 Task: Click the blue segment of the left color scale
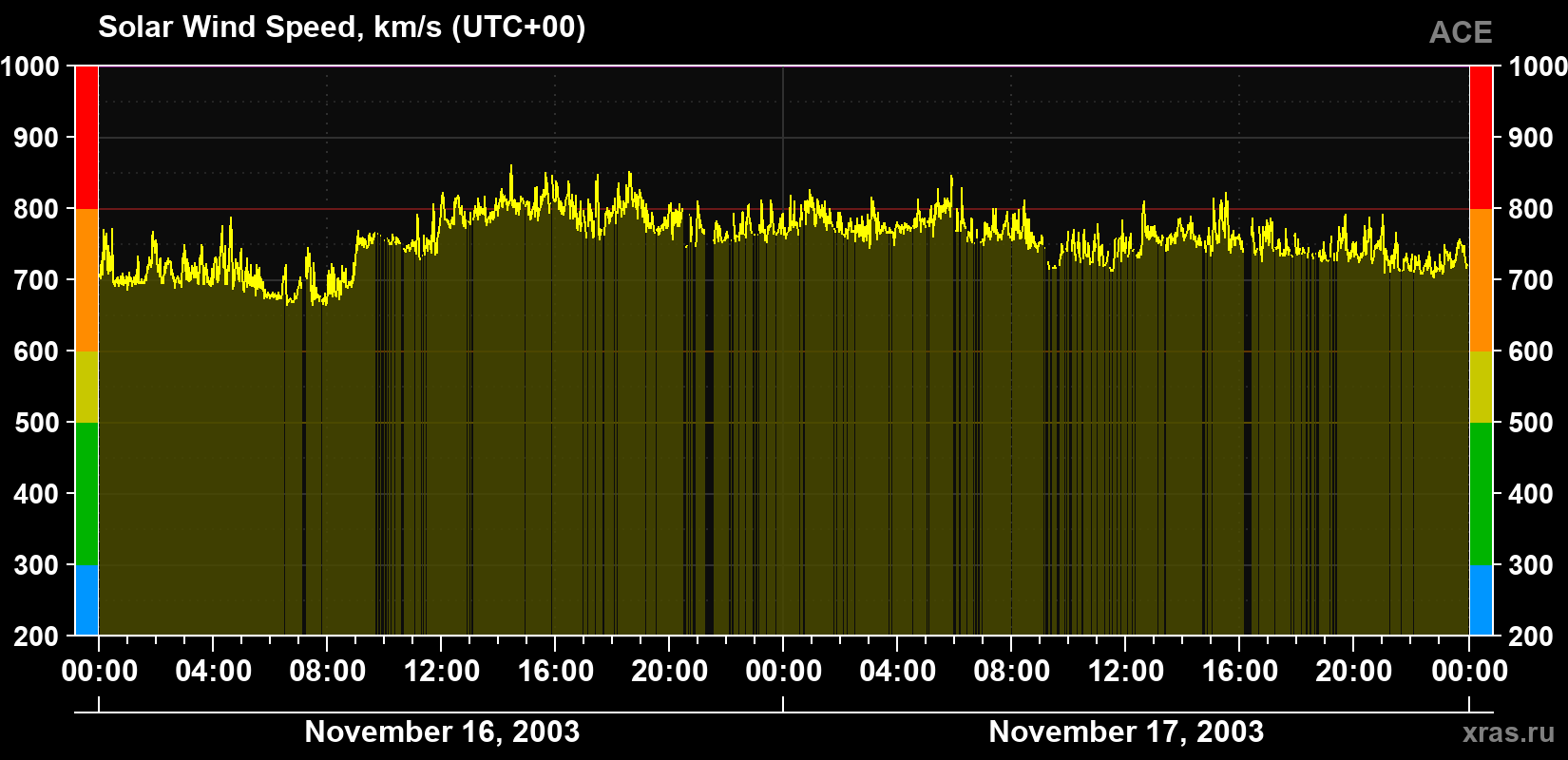86,600
